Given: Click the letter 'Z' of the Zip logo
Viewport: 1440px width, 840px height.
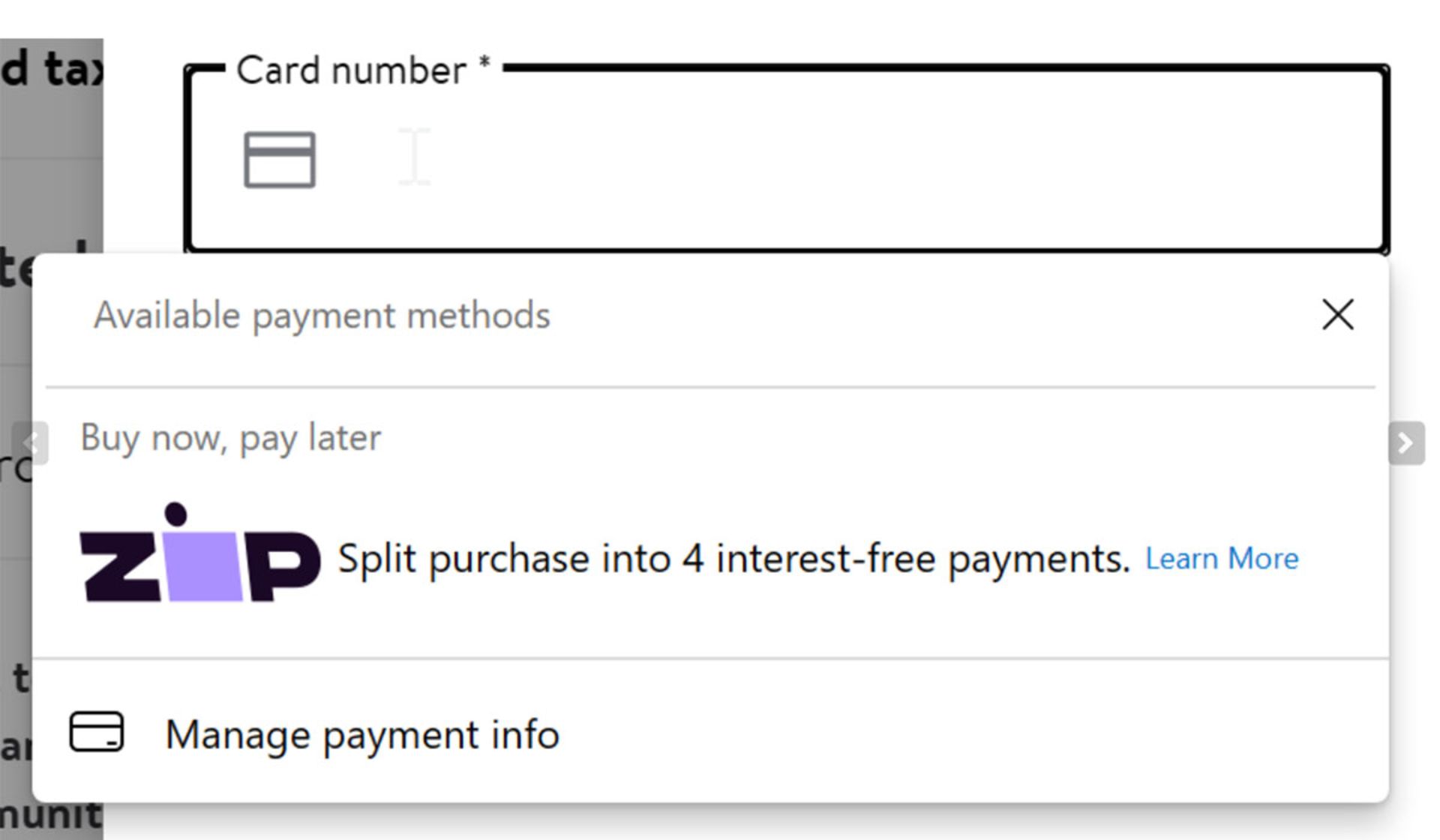Looking at the screenshot, I should [121, 566].
